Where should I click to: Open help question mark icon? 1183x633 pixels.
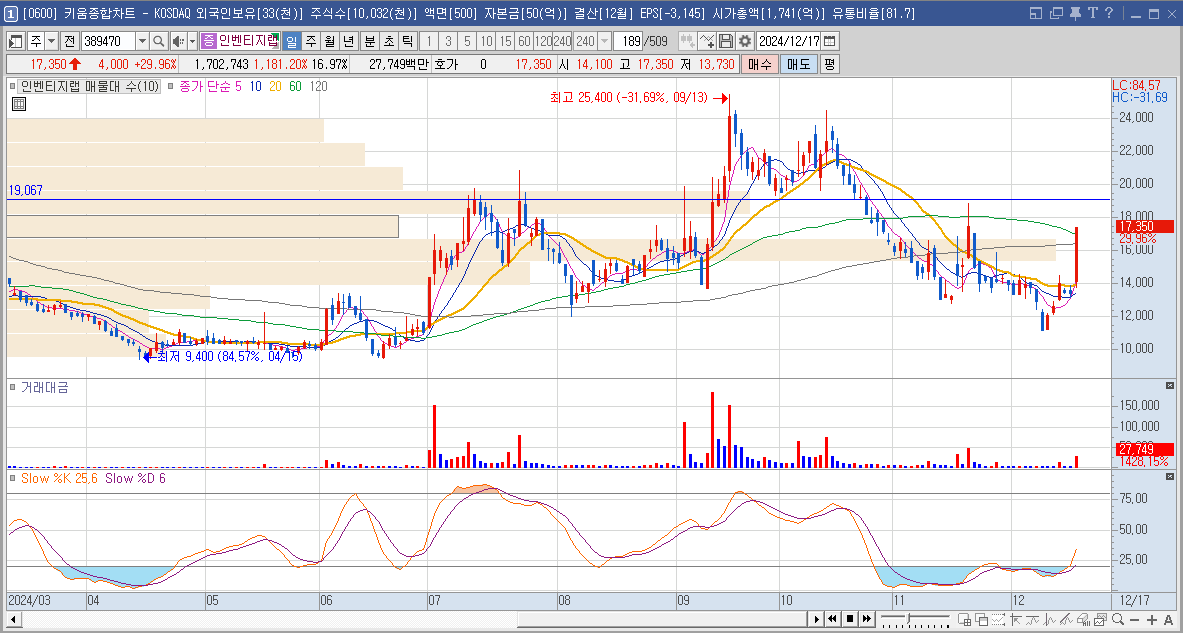point(1108,13)
